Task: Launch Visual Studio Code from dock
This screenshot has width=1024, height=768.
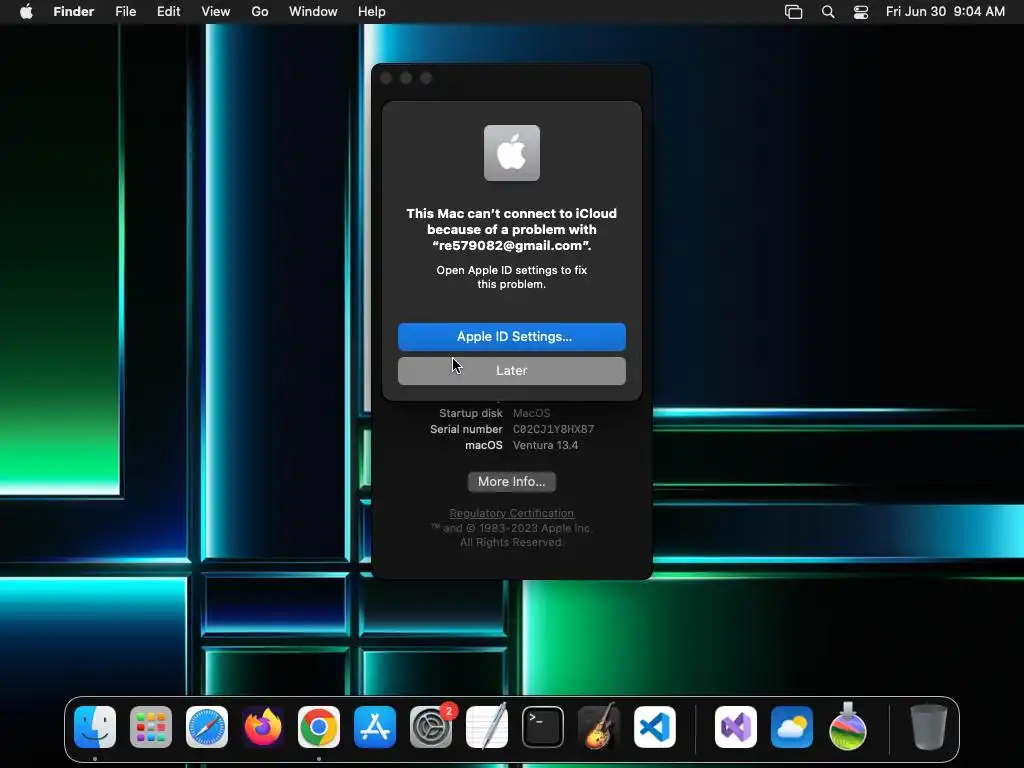Action: (x=654, y=727)
